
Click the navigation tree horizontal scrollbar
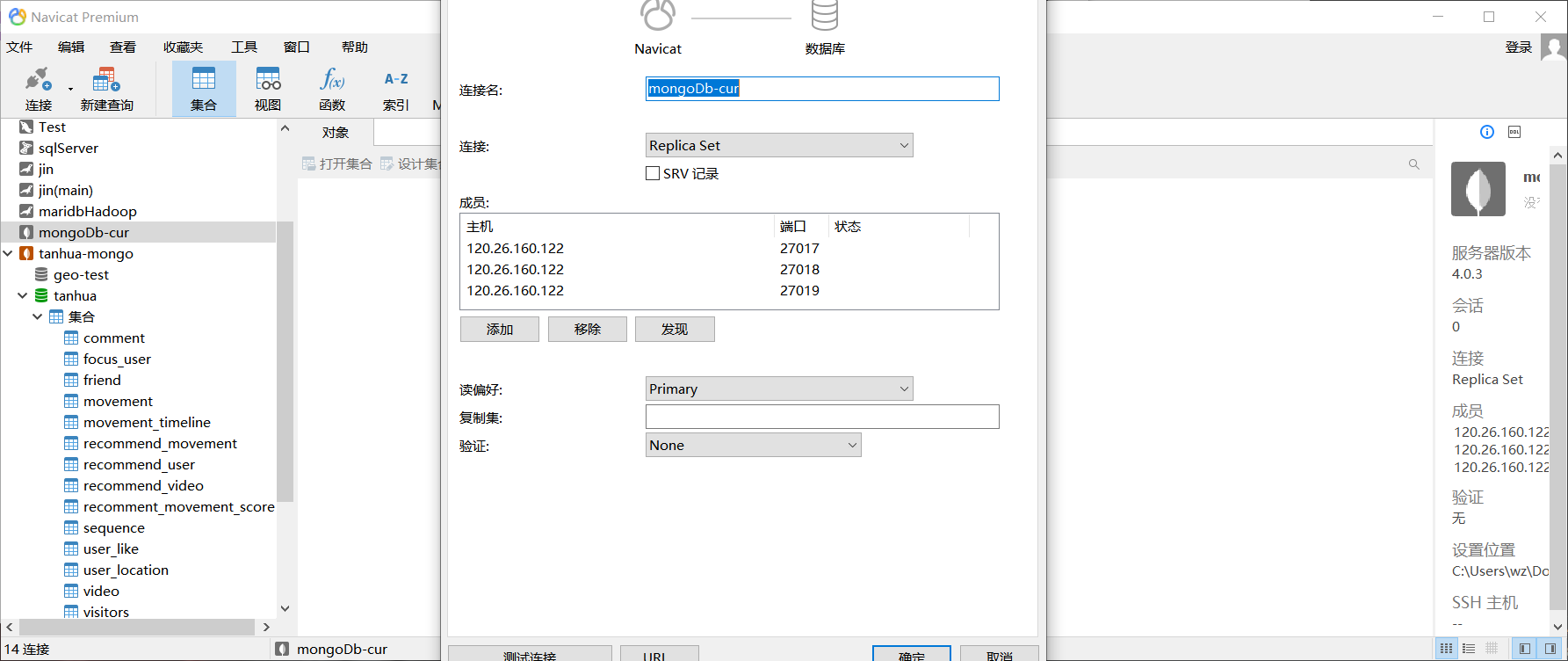click(x=138, y=627)
